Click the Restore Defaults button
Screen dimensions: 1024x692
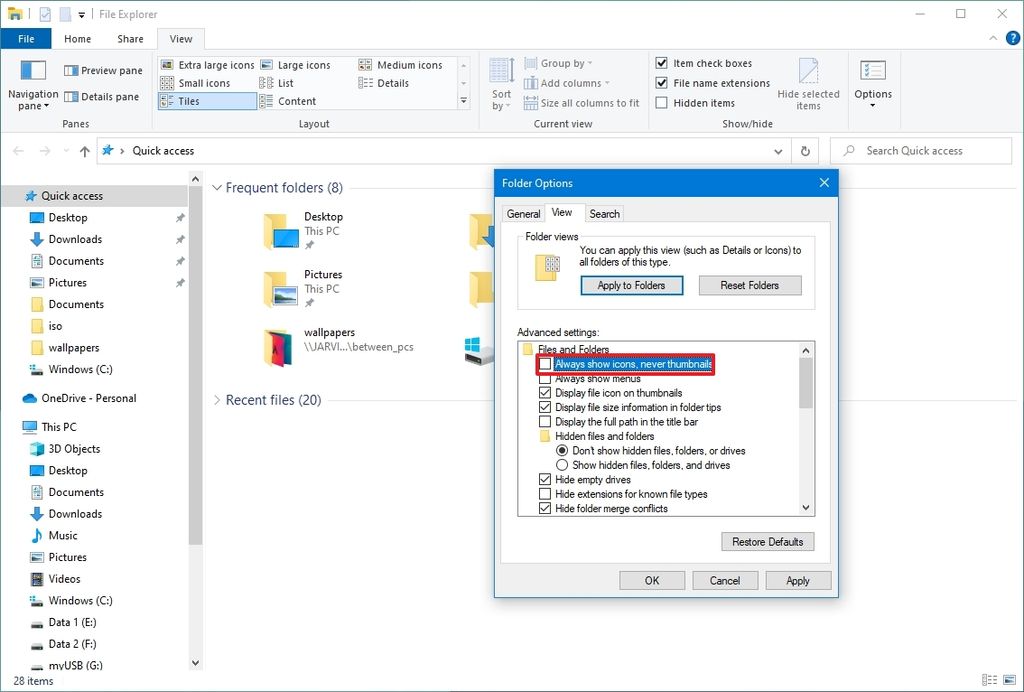767,541
